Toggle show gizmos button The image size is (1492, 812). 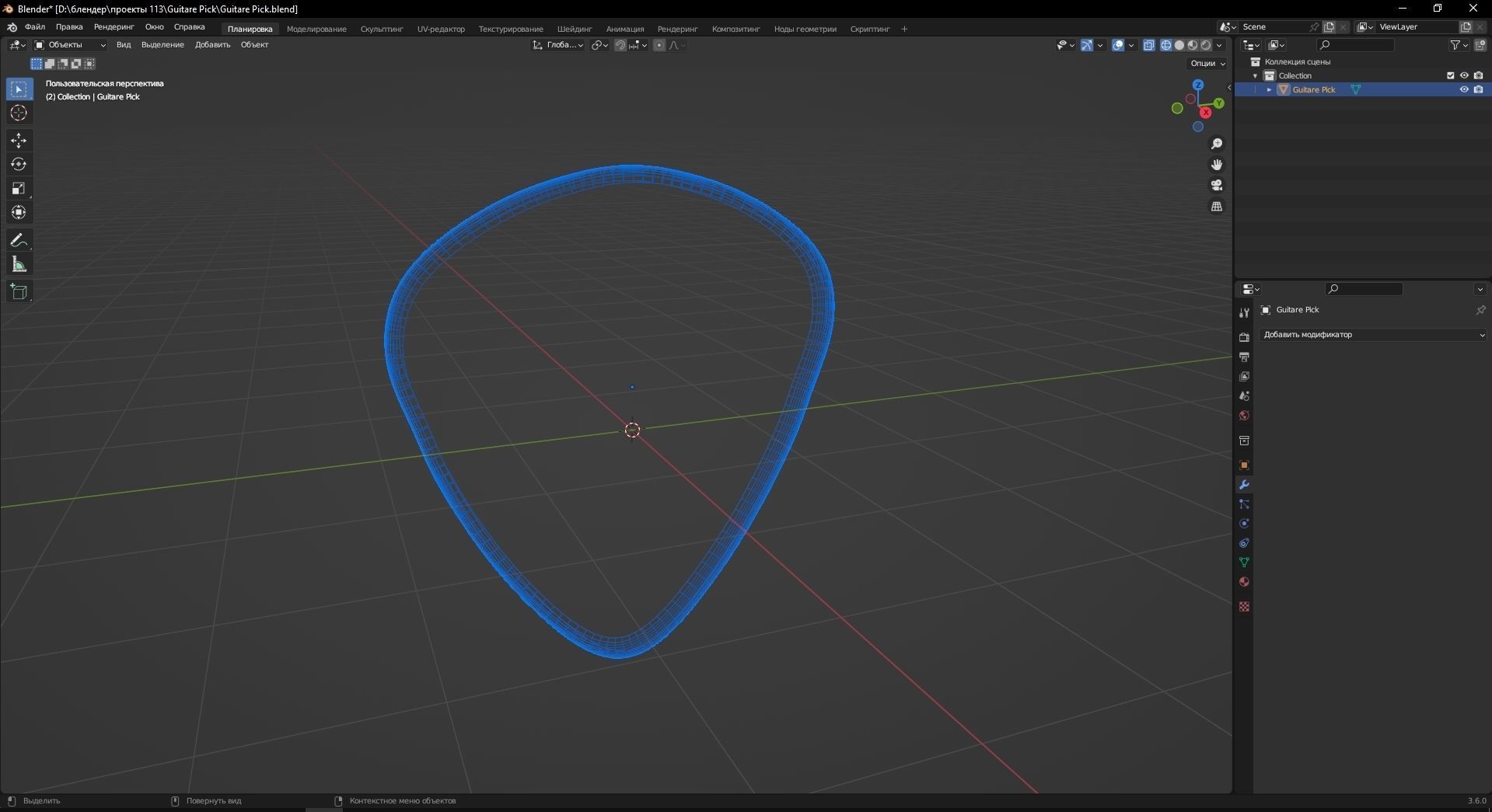pos(1087,45)
